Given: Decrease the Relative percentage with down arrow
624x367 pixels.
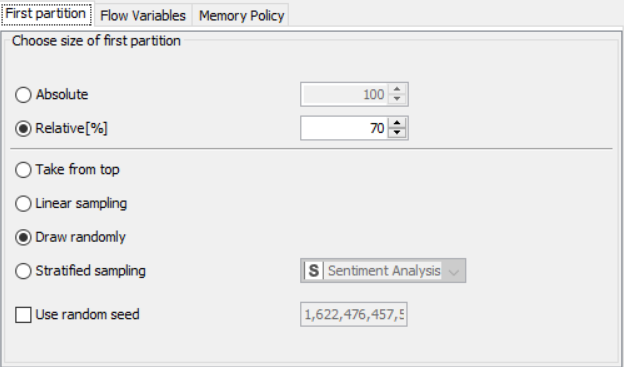Looking at the screenshot, I should 397,133.
